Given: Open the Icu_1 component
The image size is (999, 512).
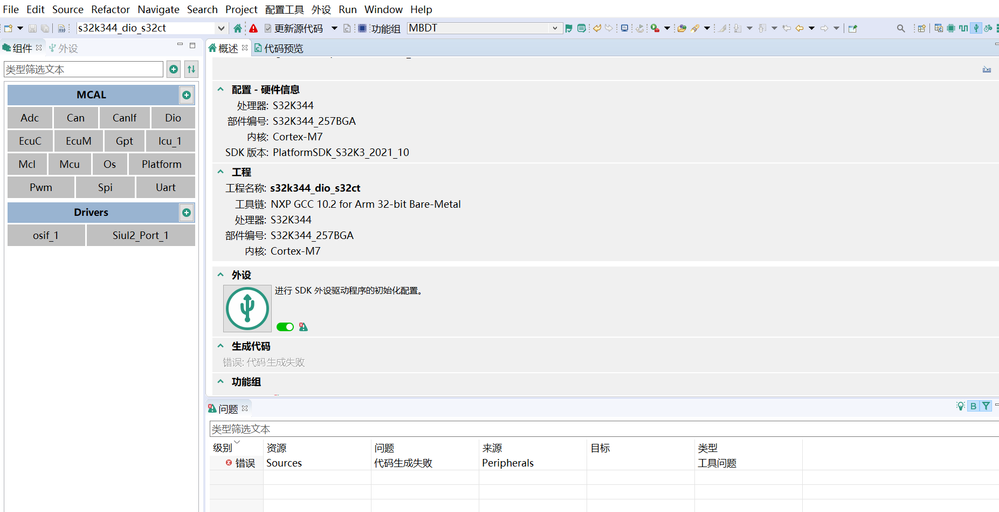Looking at the screenshot, I should [169, 141].
